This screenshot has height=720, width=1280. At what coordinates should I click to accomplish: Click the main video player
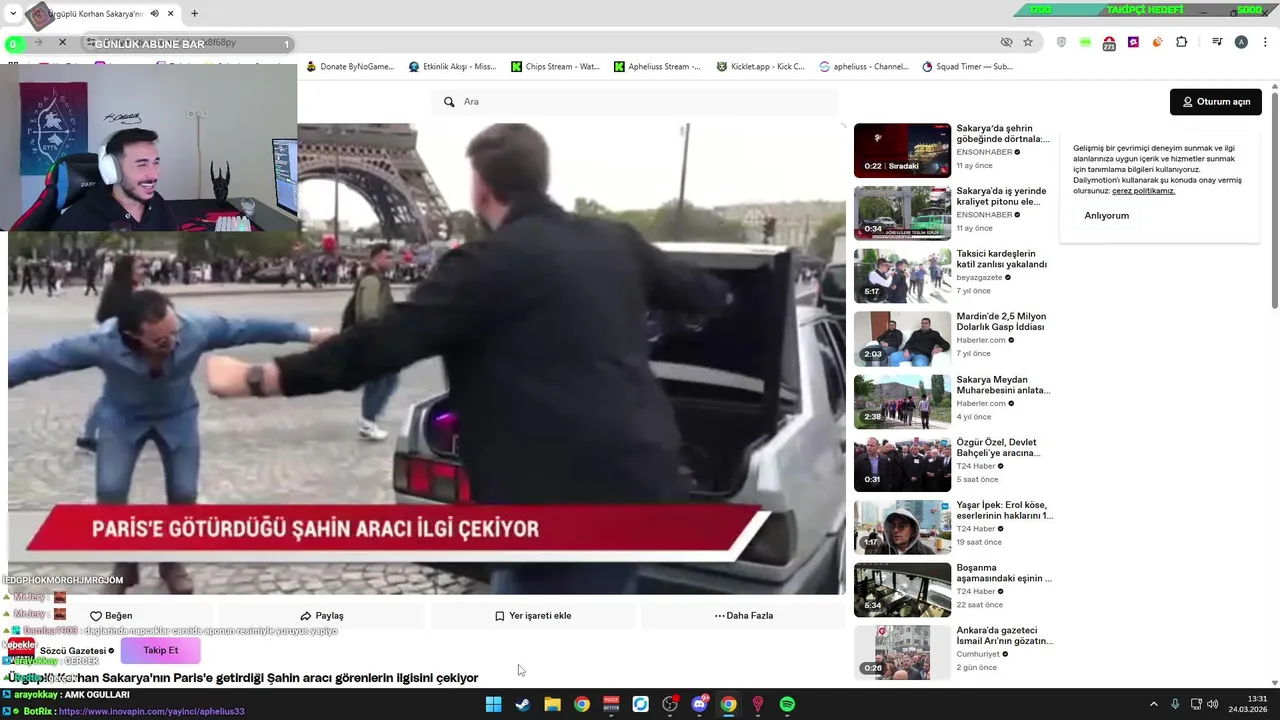pyautogui.click(x=427, y=358)
